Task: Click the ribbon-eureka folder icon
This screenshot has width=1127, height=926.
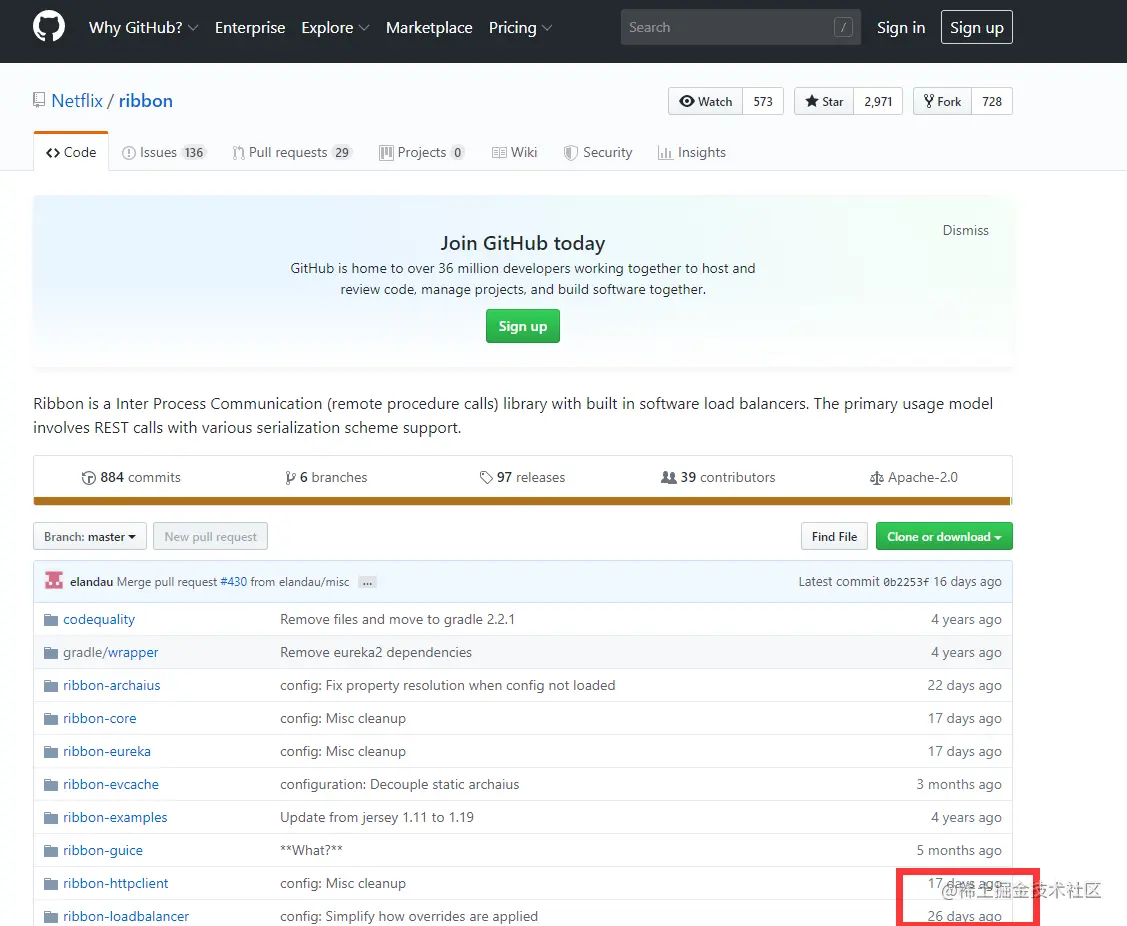Action: click(51, 752)
